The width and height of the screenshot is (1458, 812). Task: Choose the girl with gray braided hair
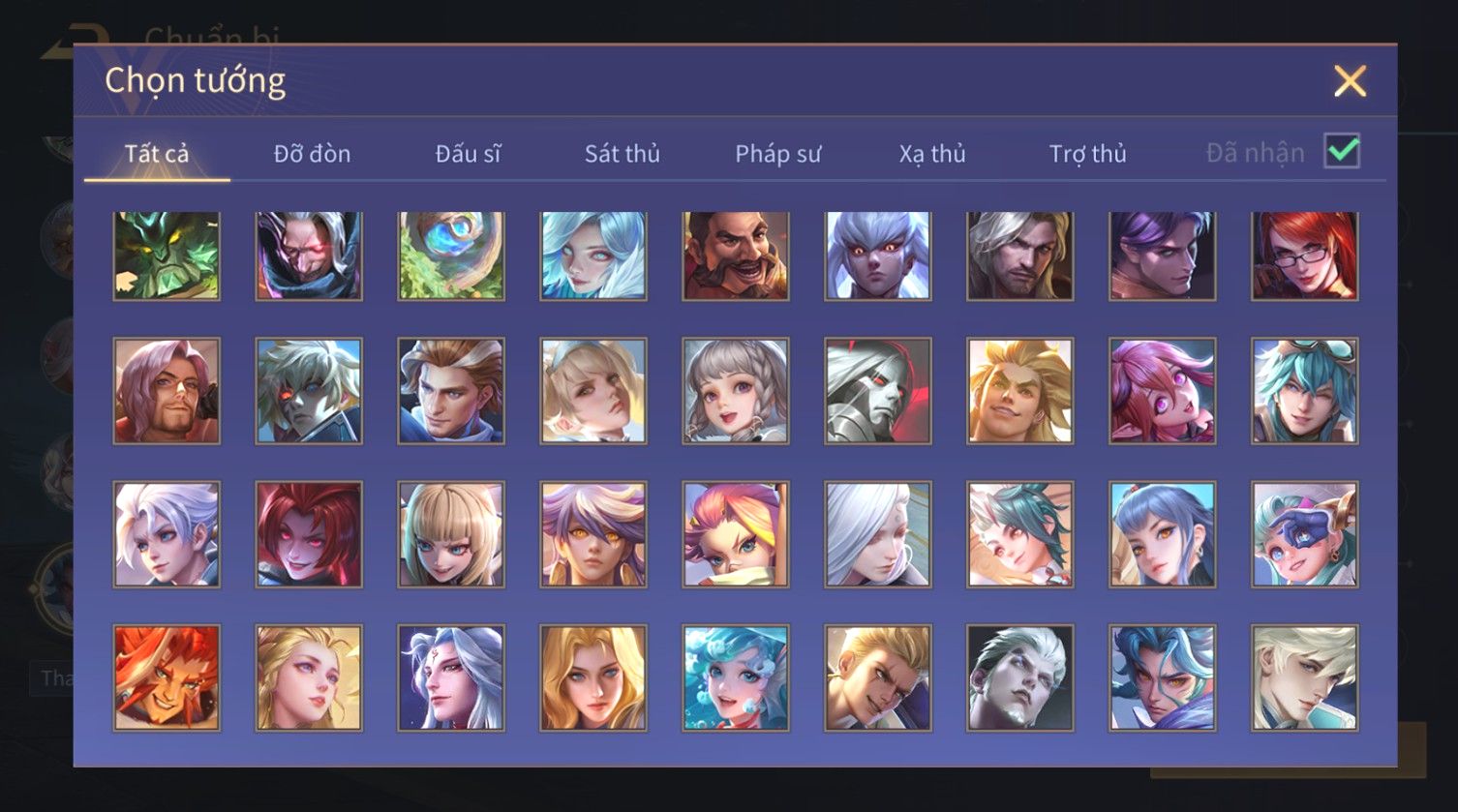coord(736,391)
